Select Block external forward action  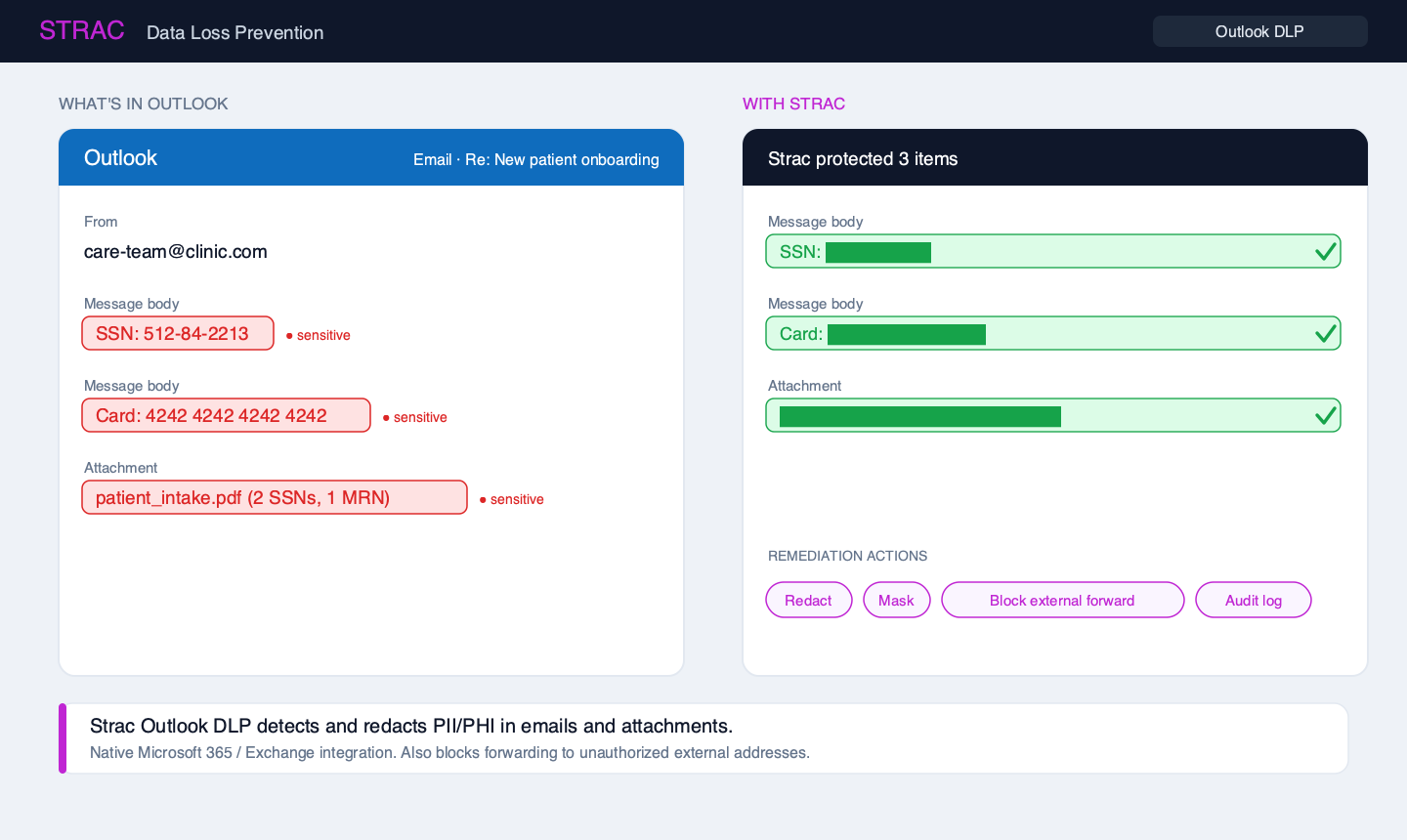[x=1063, y=601]
